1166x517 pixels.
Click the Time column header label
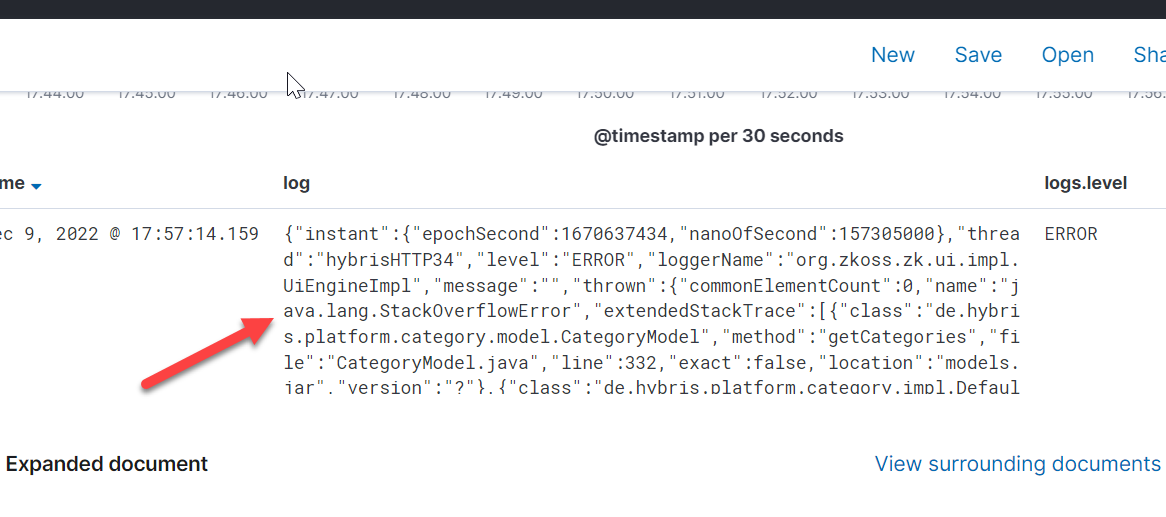tap(12, 184)
